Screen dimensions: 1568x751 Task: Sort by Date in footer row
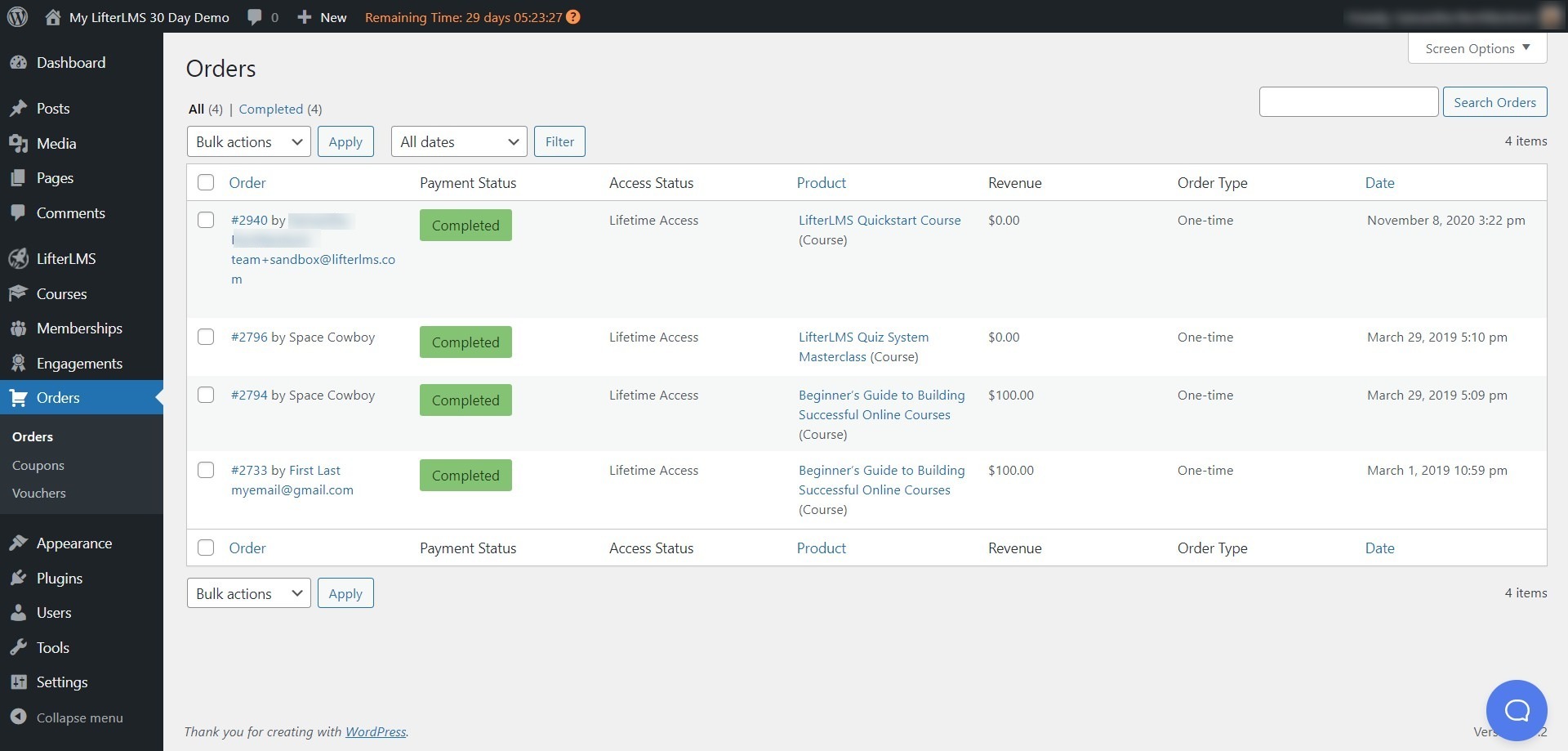point(1379,548)
